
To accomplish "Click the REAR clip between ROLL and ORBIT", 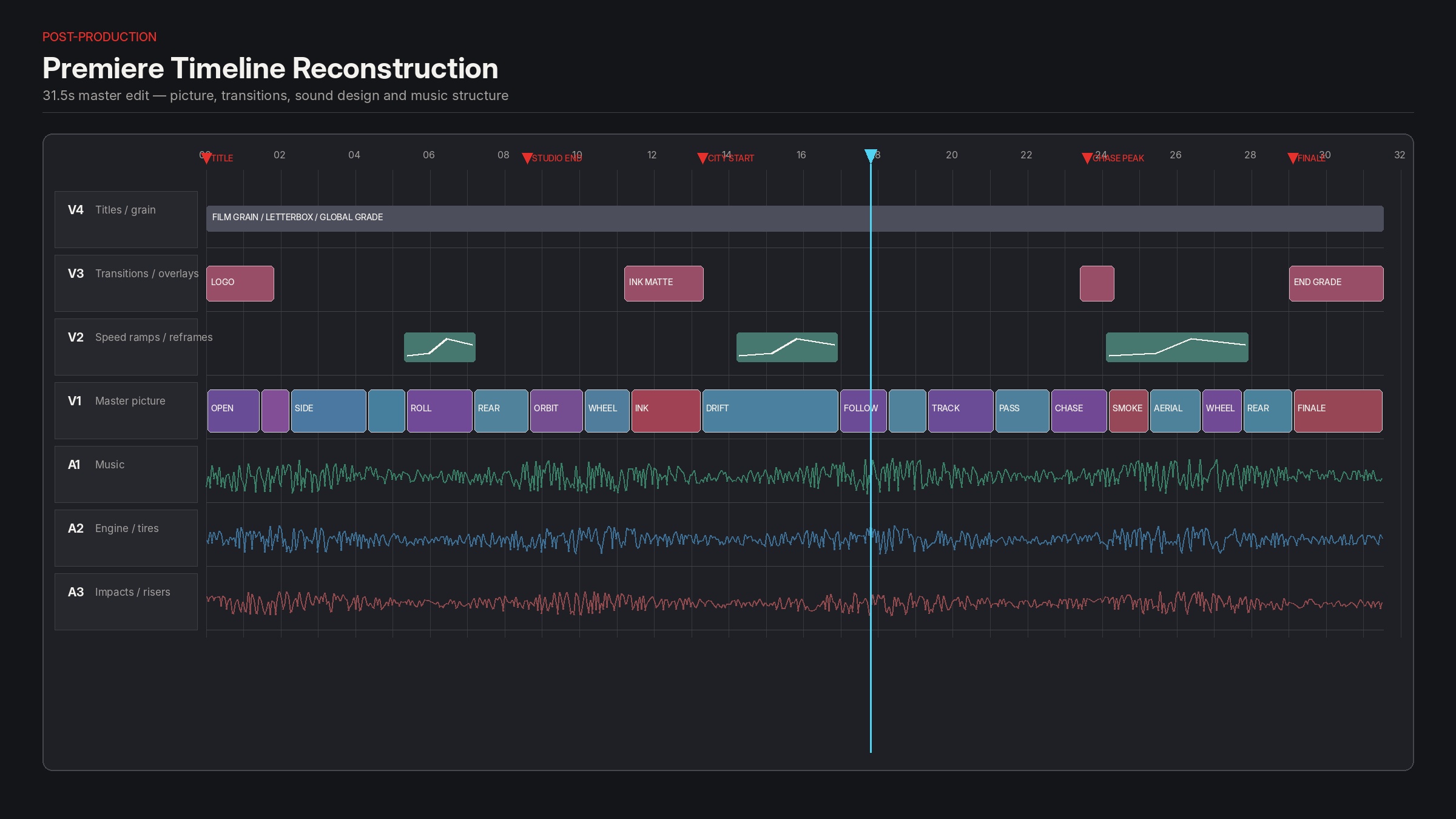I will point(501,411).
